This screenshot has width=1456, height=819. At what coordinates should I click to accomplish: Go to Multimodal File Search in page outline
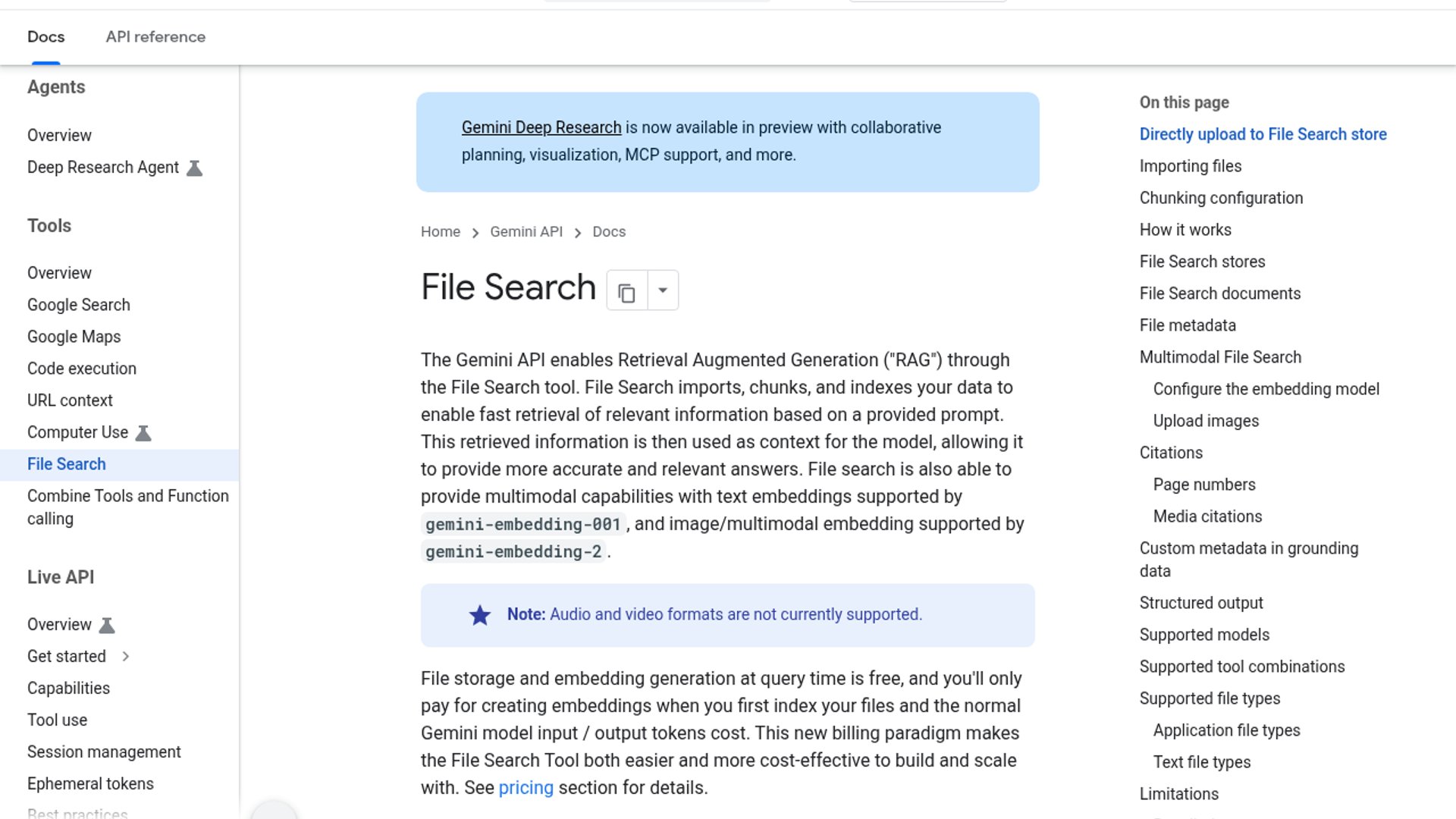1220,357
